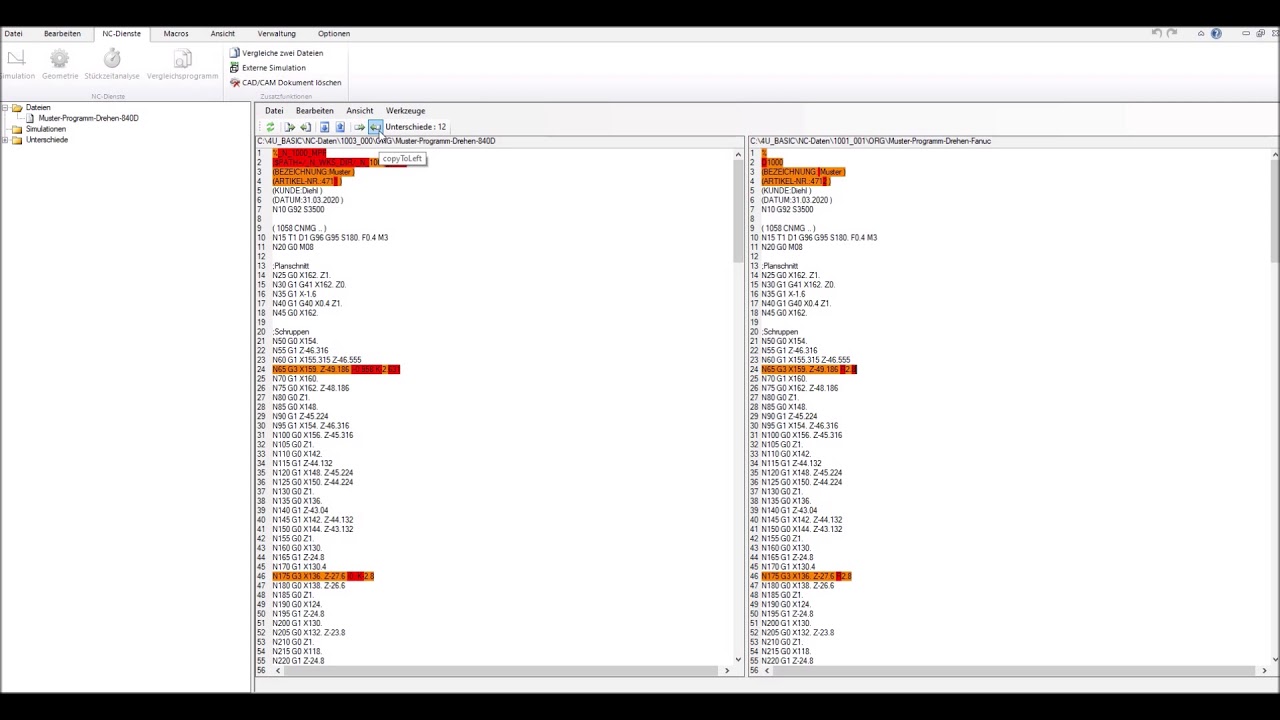The image size is (1280, 720).
Task: Click the Unterschiede : 12 counter
Action: (x=415, y=127)
